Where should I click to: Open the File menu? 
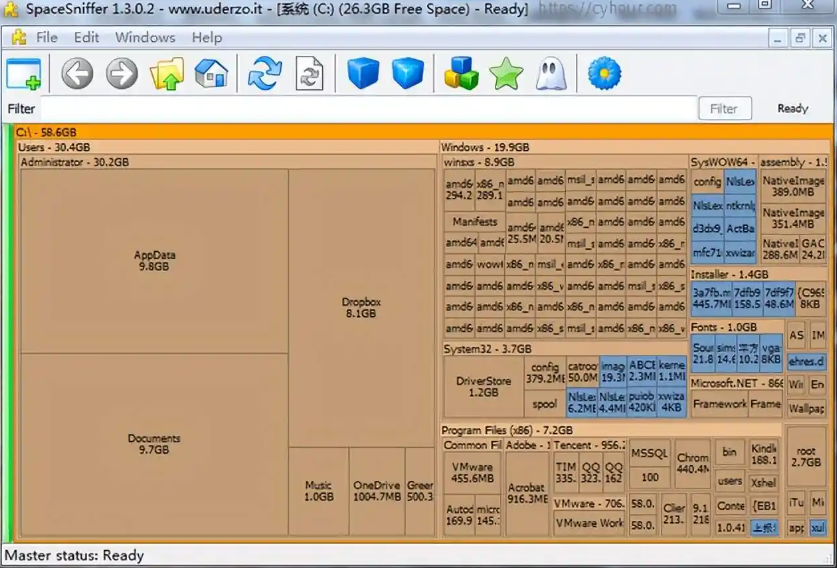point(47,38)
